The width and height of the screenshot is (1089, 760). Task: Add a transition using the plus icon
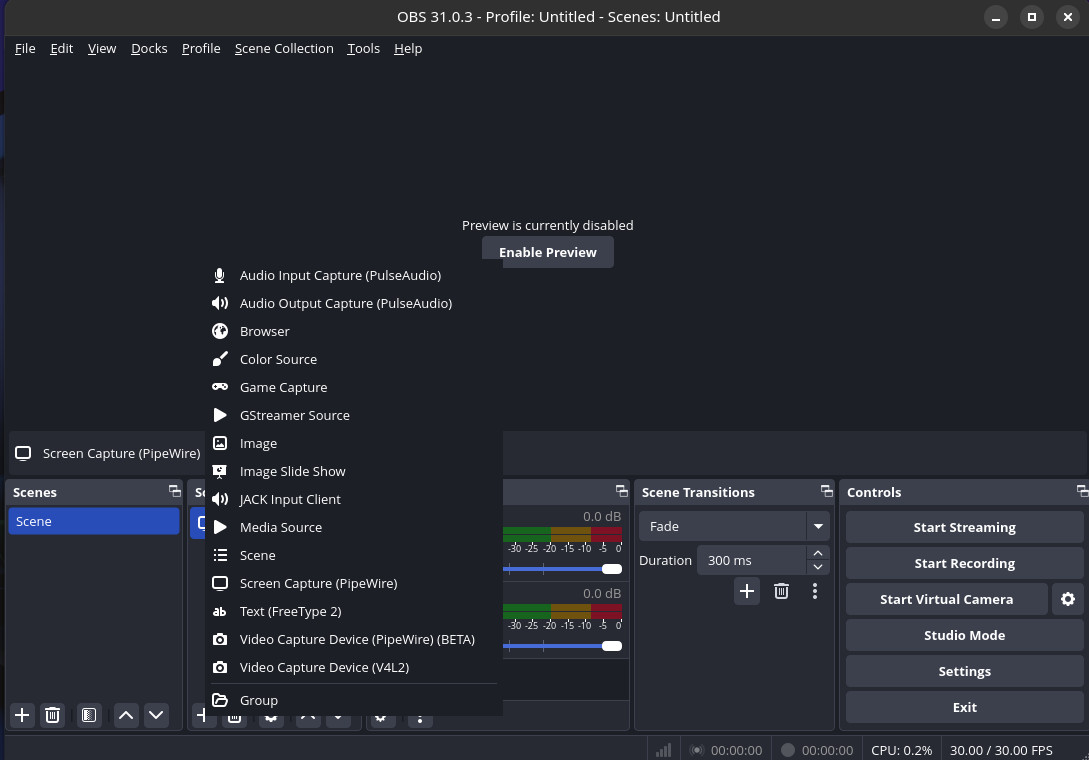[x=746, y=591]
